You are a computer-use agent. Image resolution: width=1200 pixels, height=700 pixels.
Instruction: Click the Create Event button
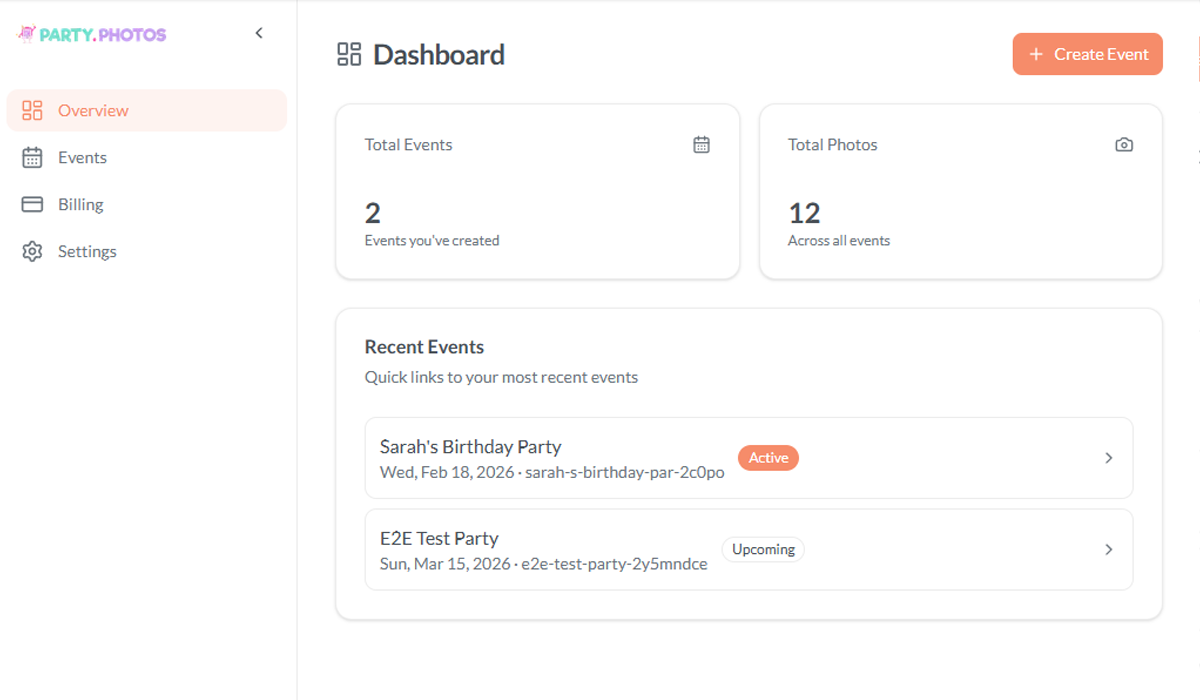click(x=1087, y=54)
